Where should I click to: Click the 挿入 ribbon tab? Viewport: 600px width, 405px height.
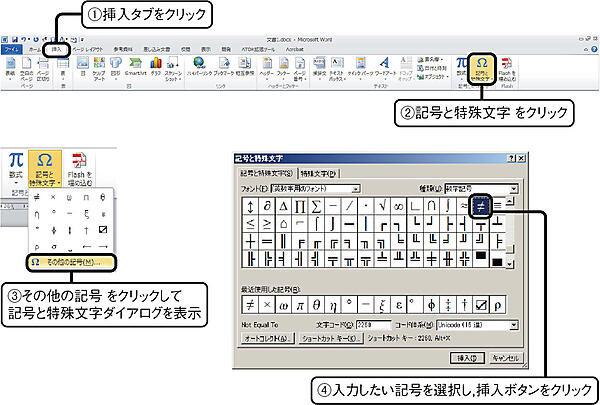[x=56, y=48]
